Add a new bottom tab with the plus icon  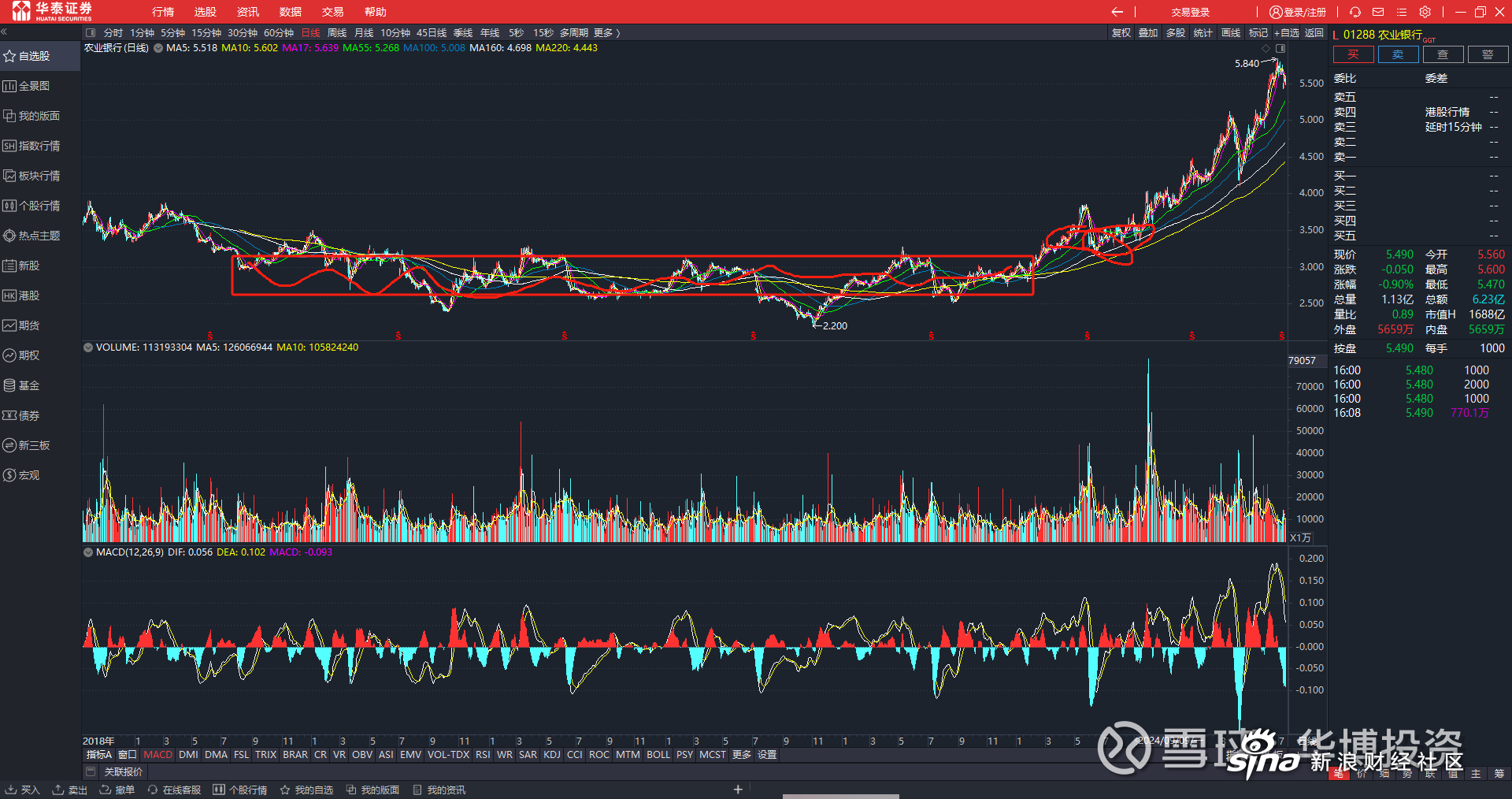tap(738, 790)
